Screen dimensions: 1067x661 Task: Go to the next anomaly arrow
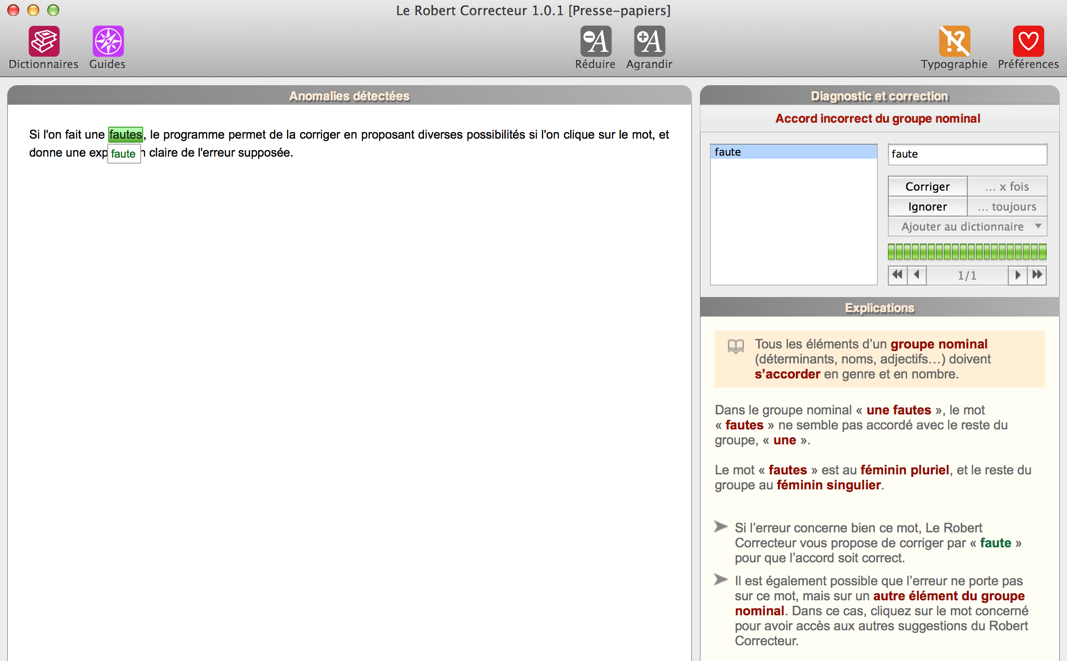[1017, 275]
